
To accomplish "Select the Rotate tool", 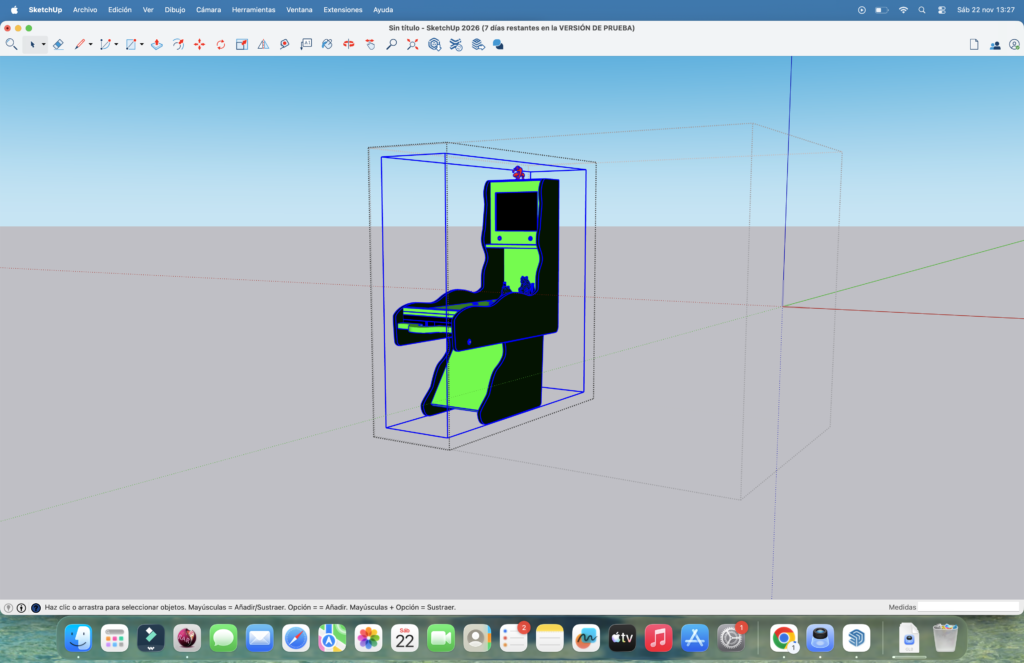I will 220,44.
